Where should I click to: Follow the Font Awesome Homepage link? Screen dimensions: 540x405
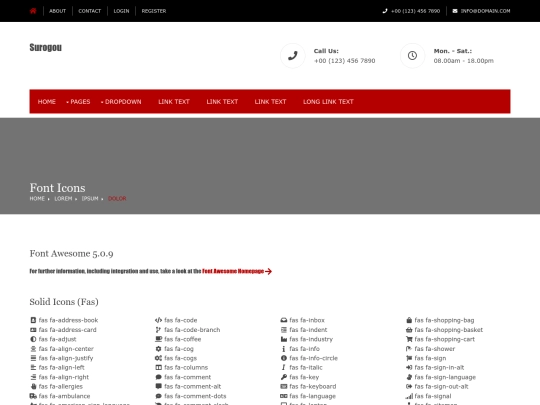pos(233,271)
